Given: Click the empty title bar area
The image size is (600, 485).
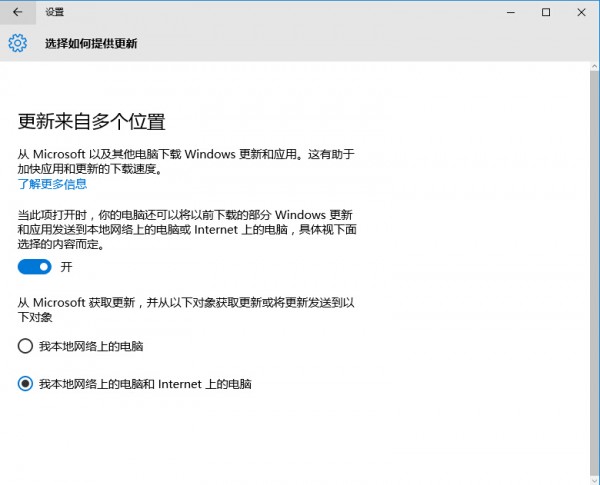Looking at the screenshot, I should pos(300,12).
